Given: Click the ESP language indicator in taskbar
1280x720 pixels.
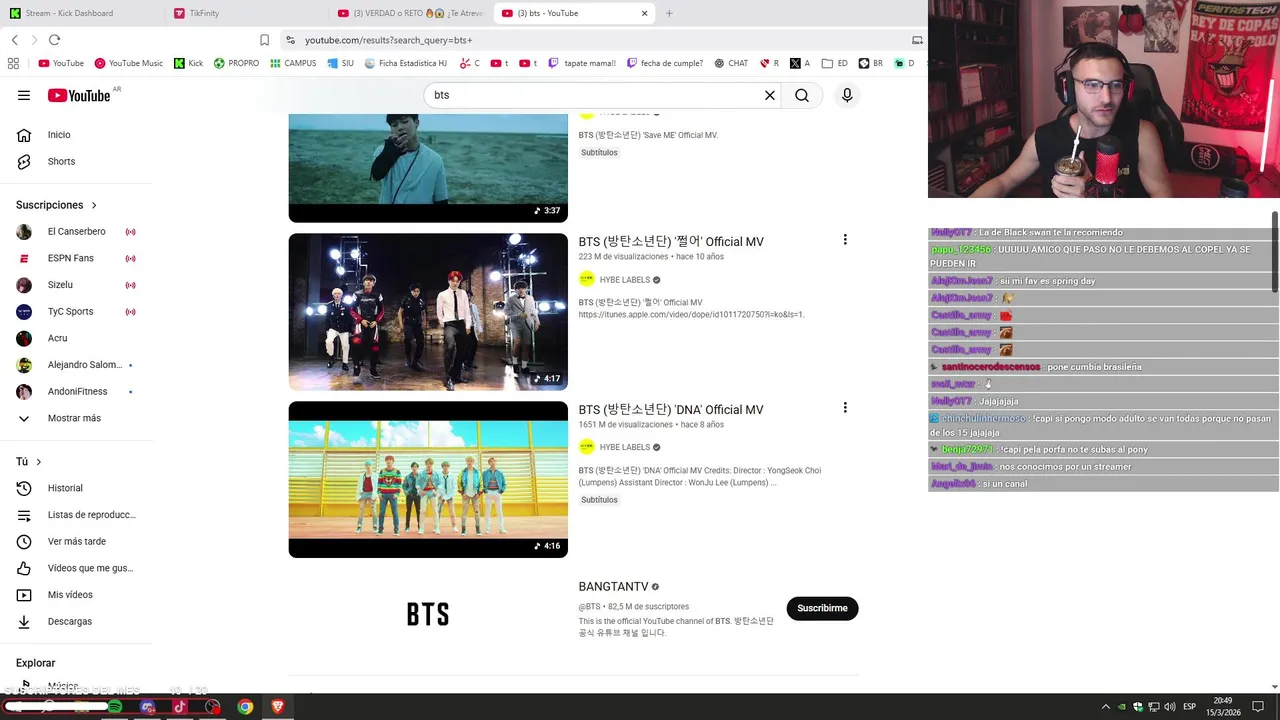Looking at the screenshot, I should click(1189, 707).
